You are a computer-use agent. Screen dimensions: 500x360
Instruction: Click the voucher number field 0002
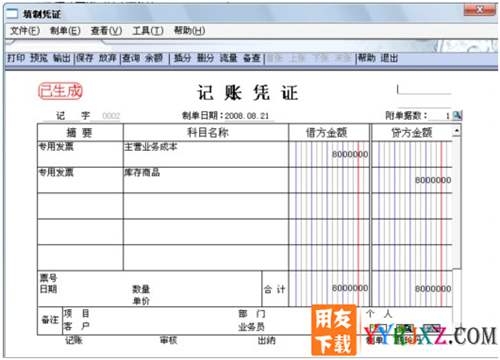point(111,116)
